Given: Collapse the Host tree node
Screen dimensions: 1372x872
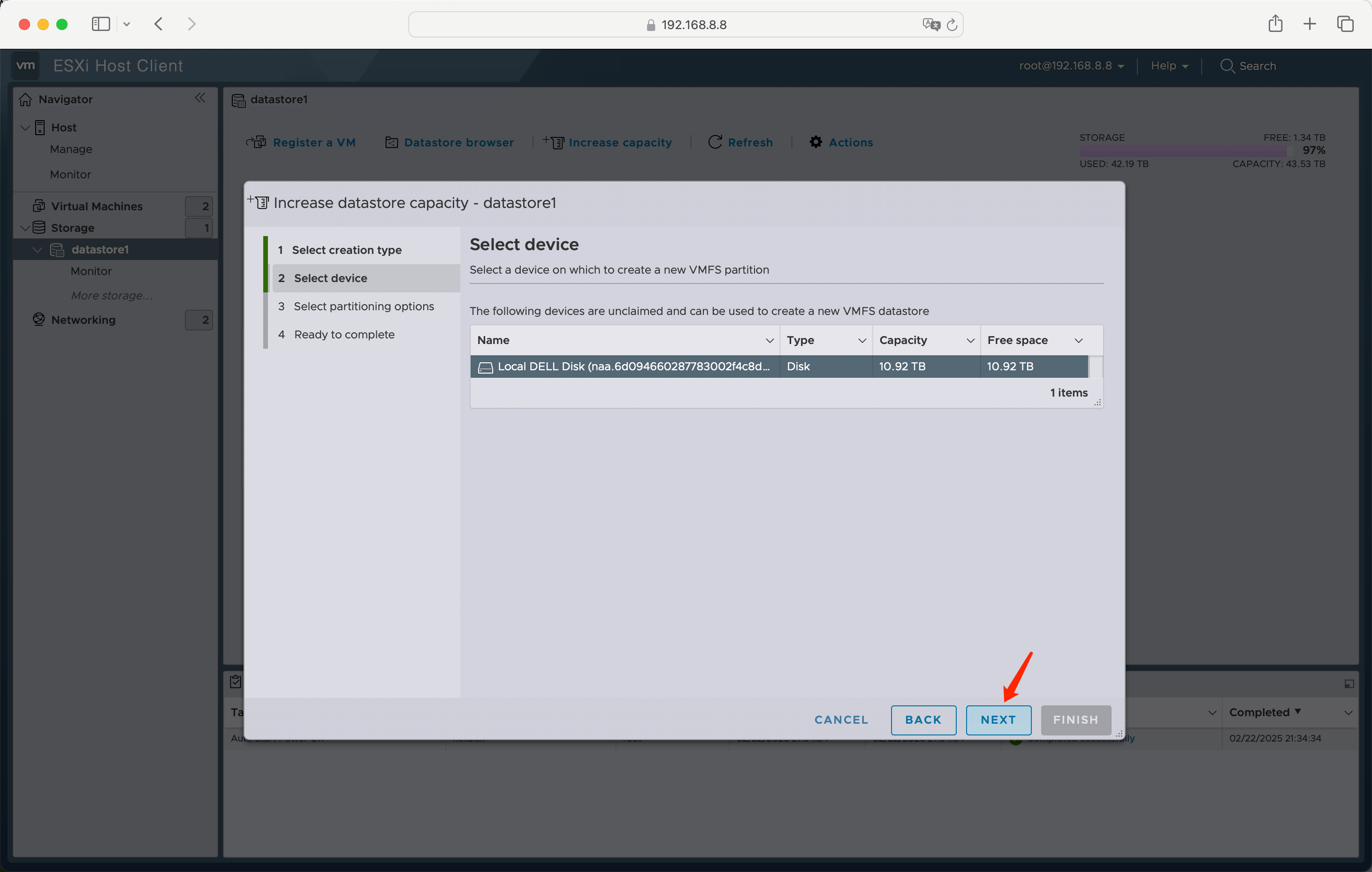Looking at the screenshot, I should [25, 128].
